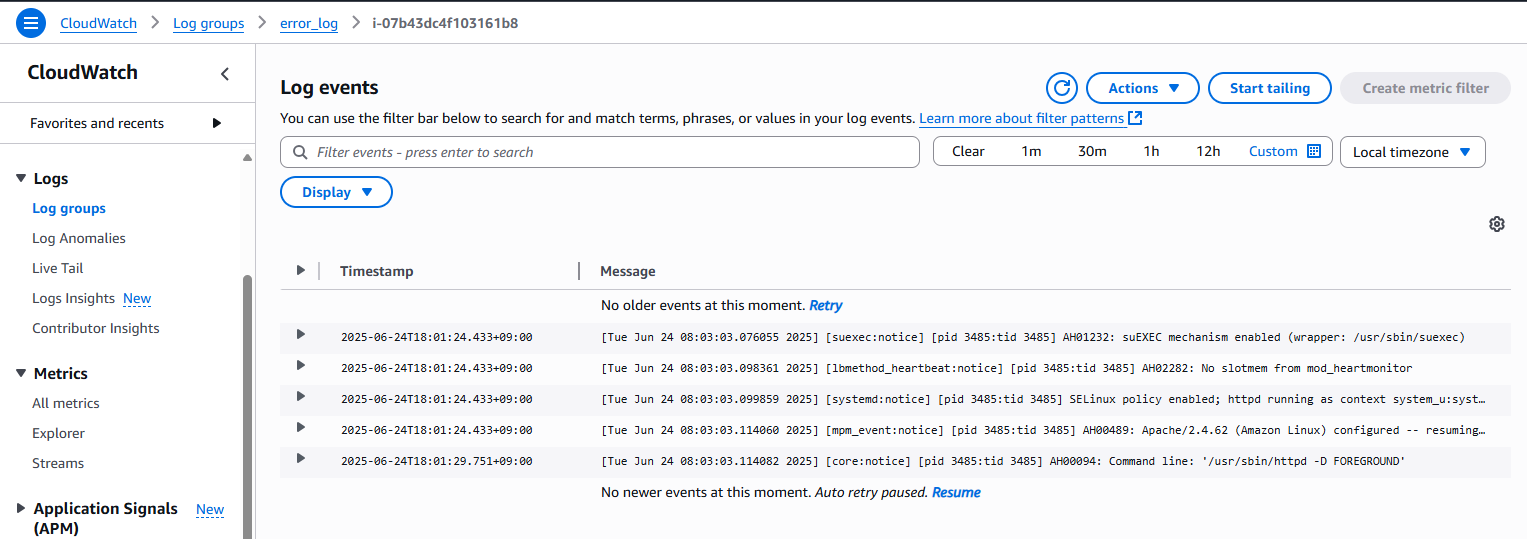Image resolution: width=1527 pixels, height=539 pixels.
Task: Click the Start tailing button
Action: coord(1269,88)
